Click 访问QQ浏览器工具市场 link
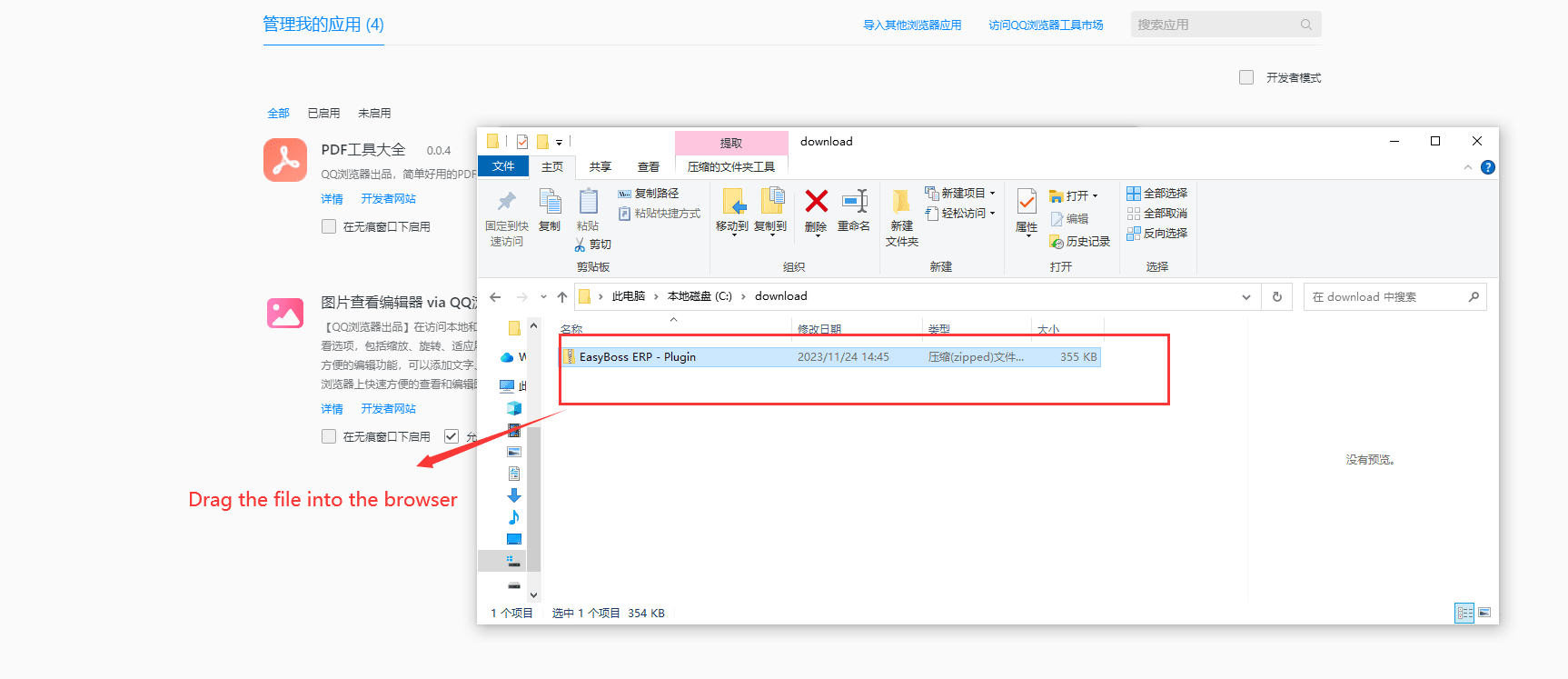1568x679 pixels. pyautogui.click(x=1046, y=25)
